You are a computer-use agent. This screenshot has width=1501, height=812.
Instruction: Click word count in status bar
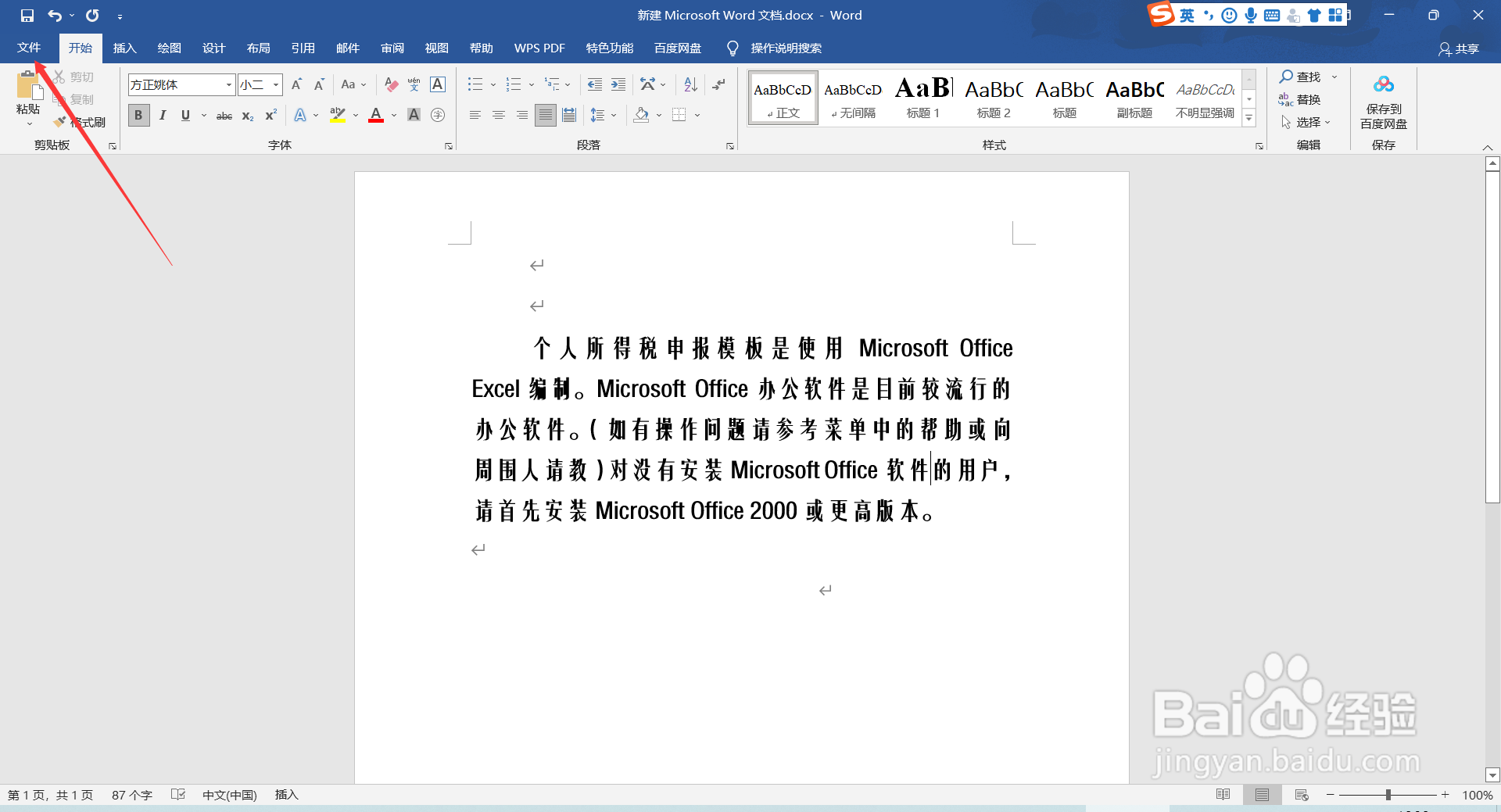point(131,795)
